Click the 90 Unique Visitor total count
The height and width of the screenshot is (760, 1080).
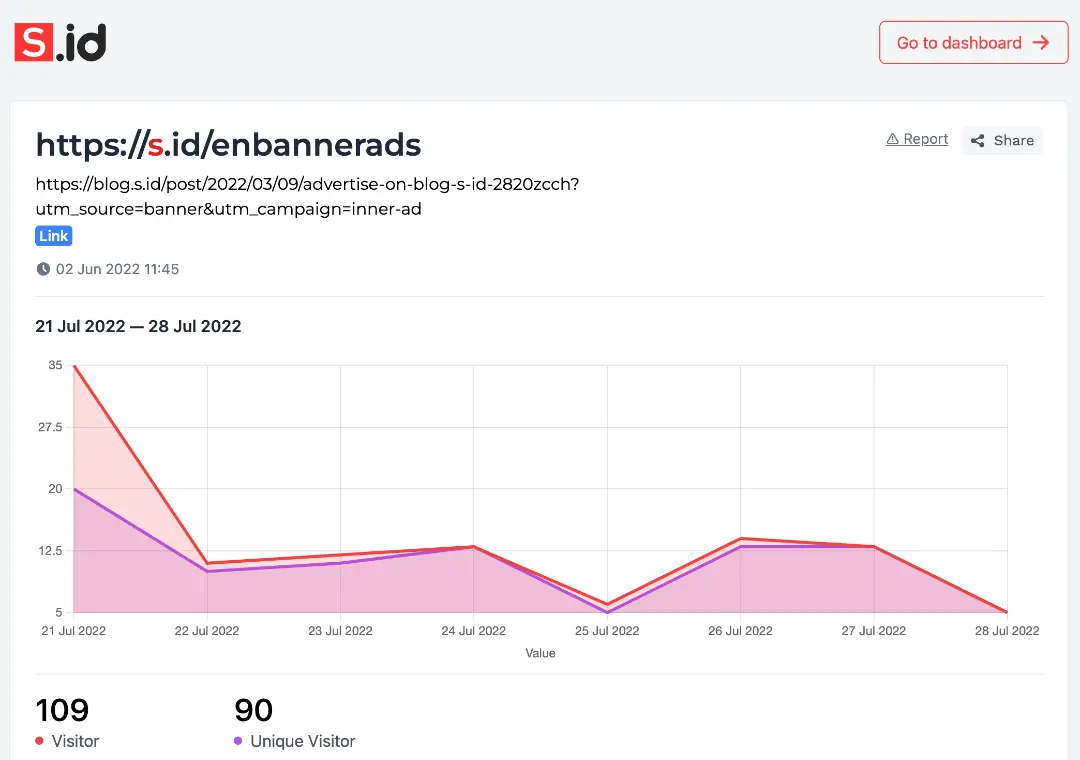(x=254, y=710)
